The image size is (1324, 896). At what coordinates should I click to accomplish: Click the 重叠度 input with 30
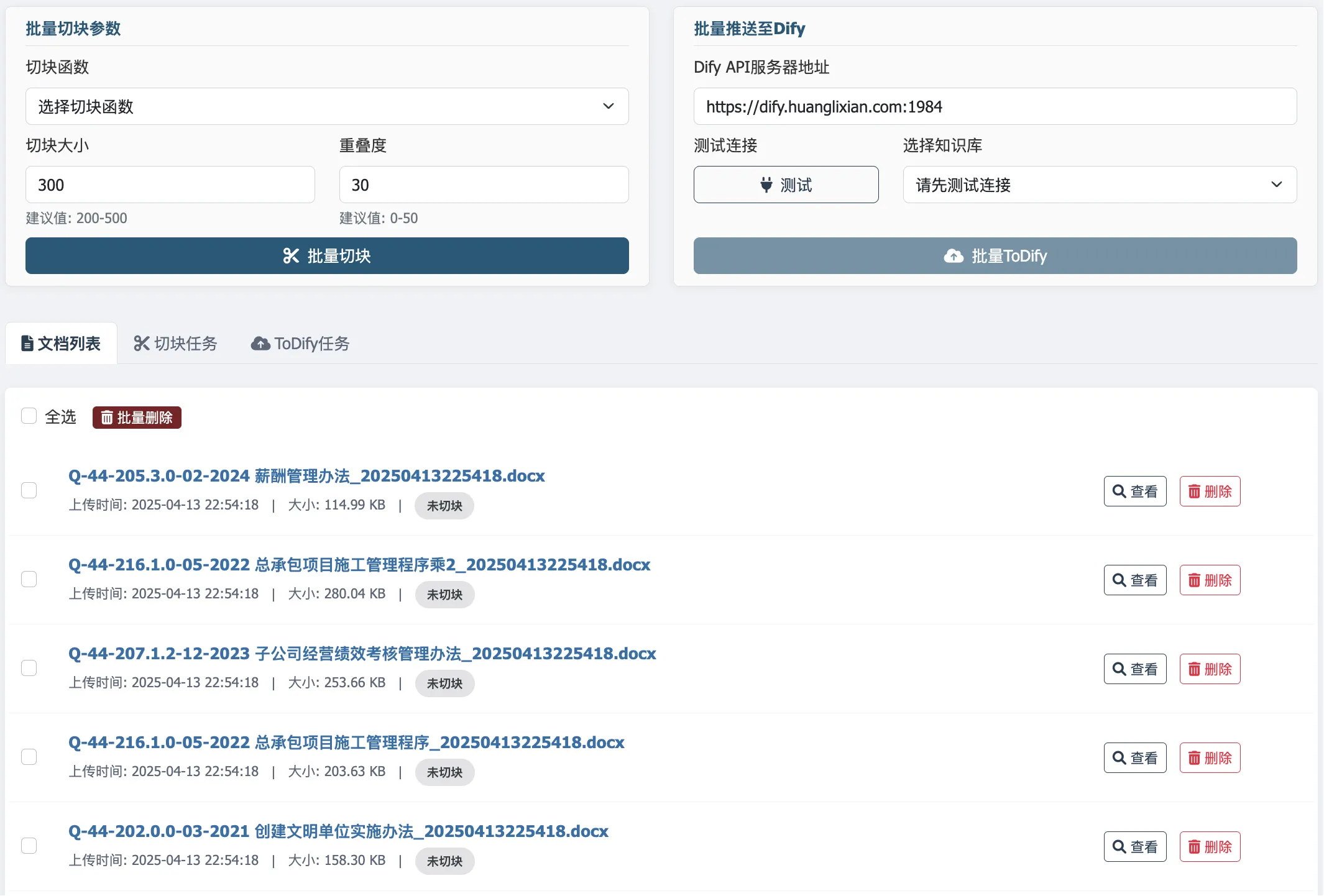[x=484, y=185]
